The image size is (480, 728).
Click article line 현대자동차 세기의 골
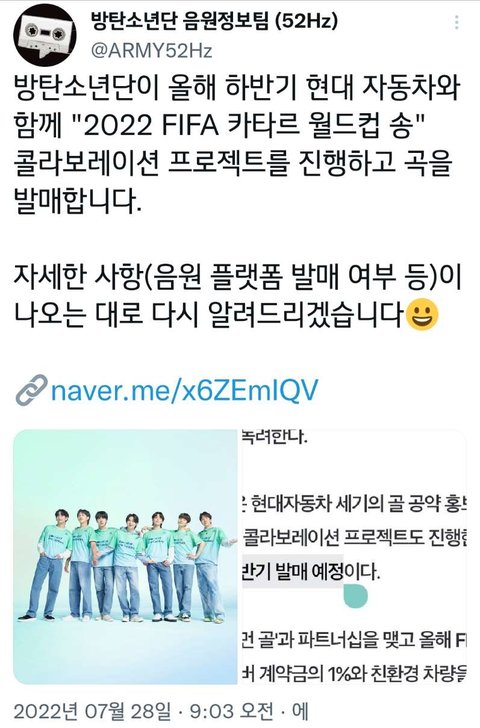click(x=354, y=505)
